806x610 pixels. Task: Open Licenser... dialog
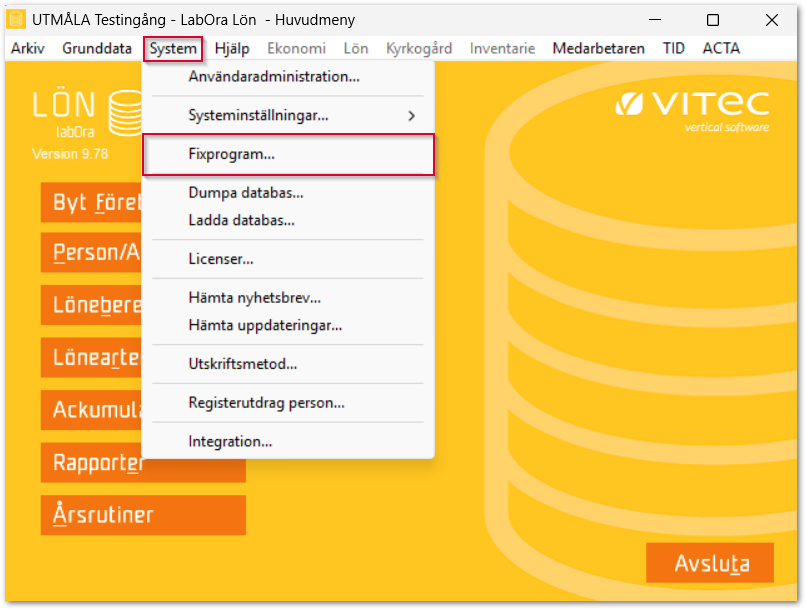point(288,259)
